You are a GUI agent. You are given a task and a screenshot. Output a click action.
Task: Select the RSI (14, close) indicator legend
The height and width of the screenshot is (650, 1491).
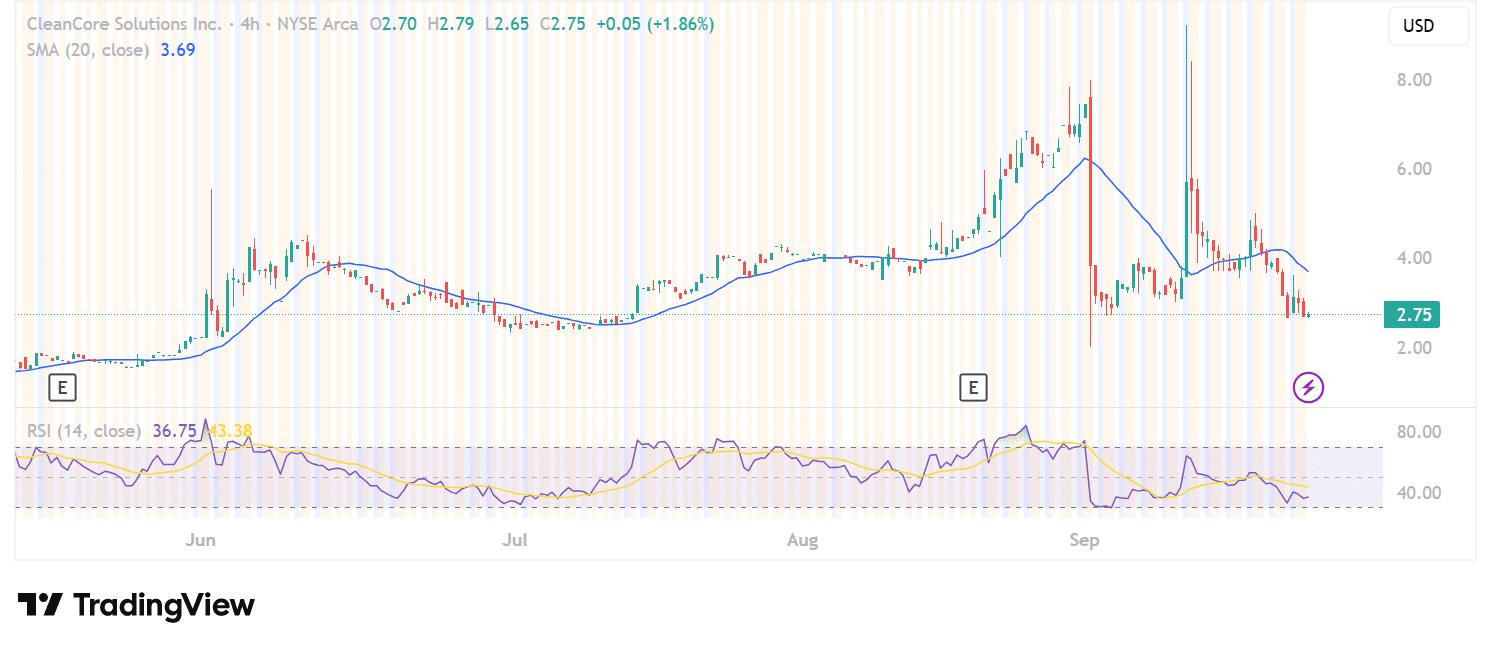84,431
